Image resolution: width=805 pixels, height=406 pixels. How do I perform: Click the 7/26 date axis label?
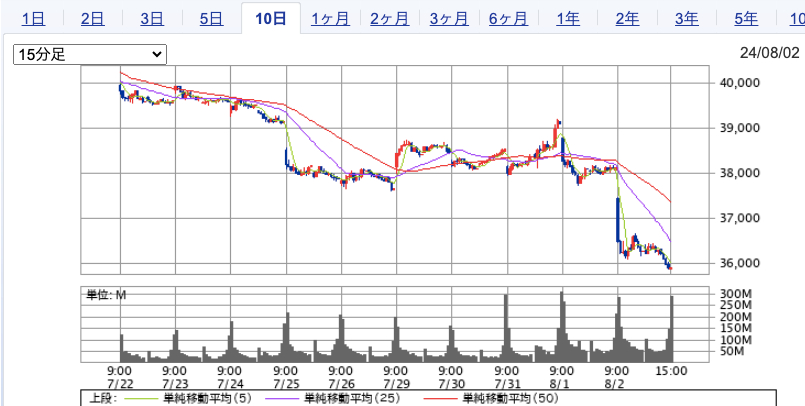(x=340, y=383)
